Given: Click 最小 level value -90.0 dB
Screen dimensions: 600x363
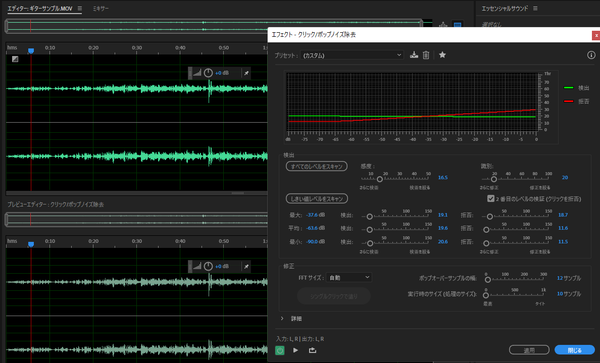Looking at the screenshot, I should (x=316, y=242).
